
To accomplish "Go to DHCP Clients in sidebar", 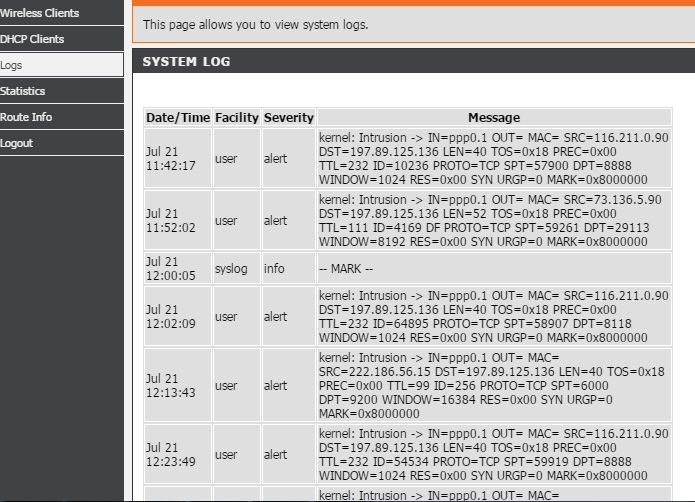I will click(32, 39).
